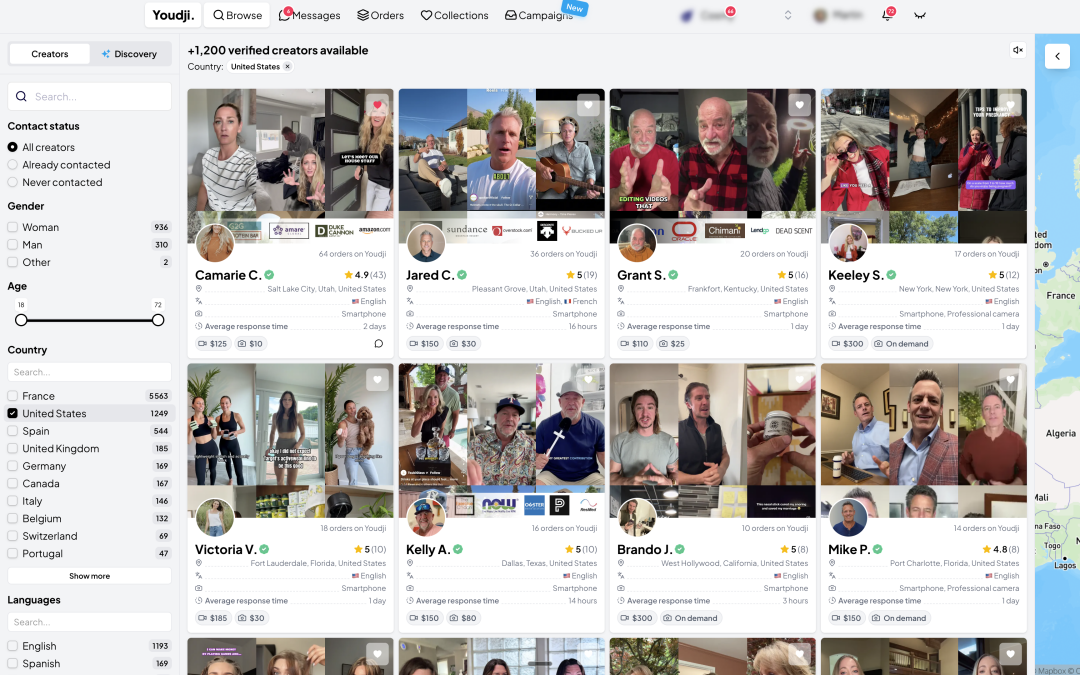Select the Already contacted radio option
1080x675 pixels.
(13, 165)
